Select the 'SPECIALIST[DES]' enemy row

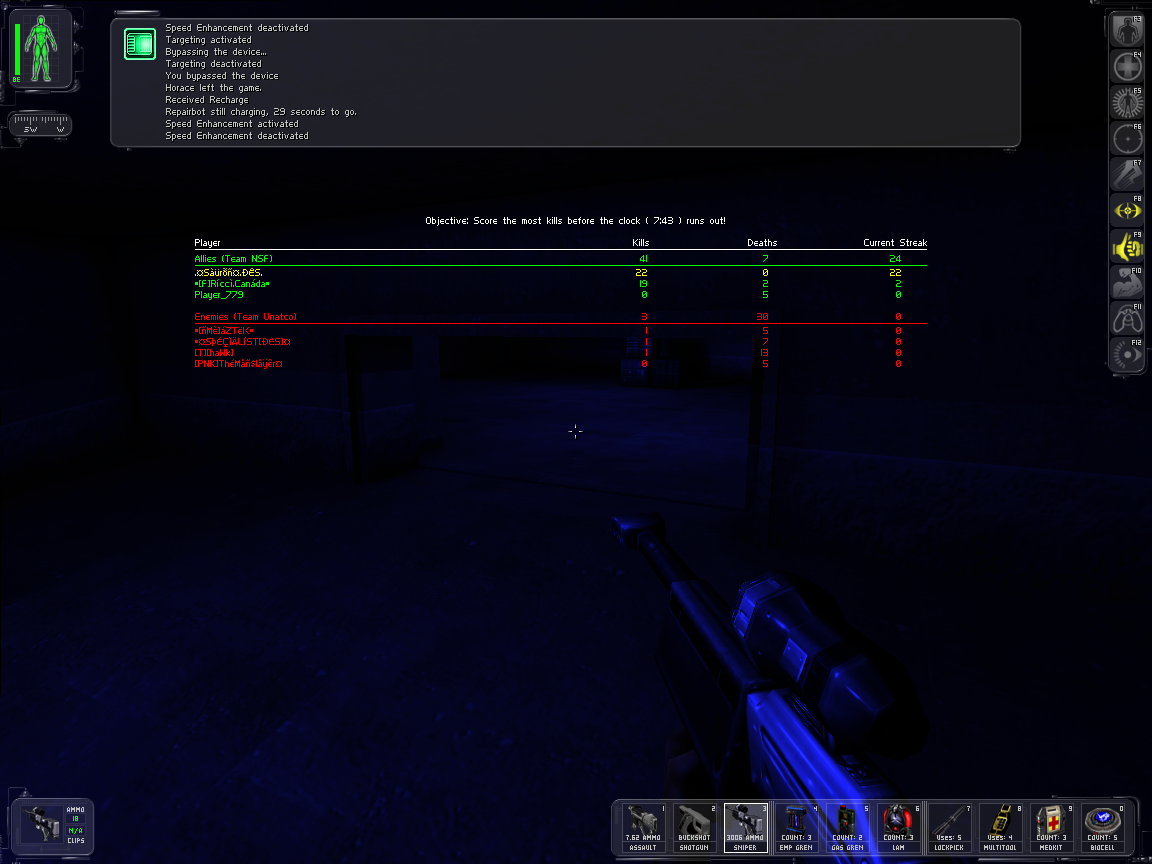click(x=561, y=342)
